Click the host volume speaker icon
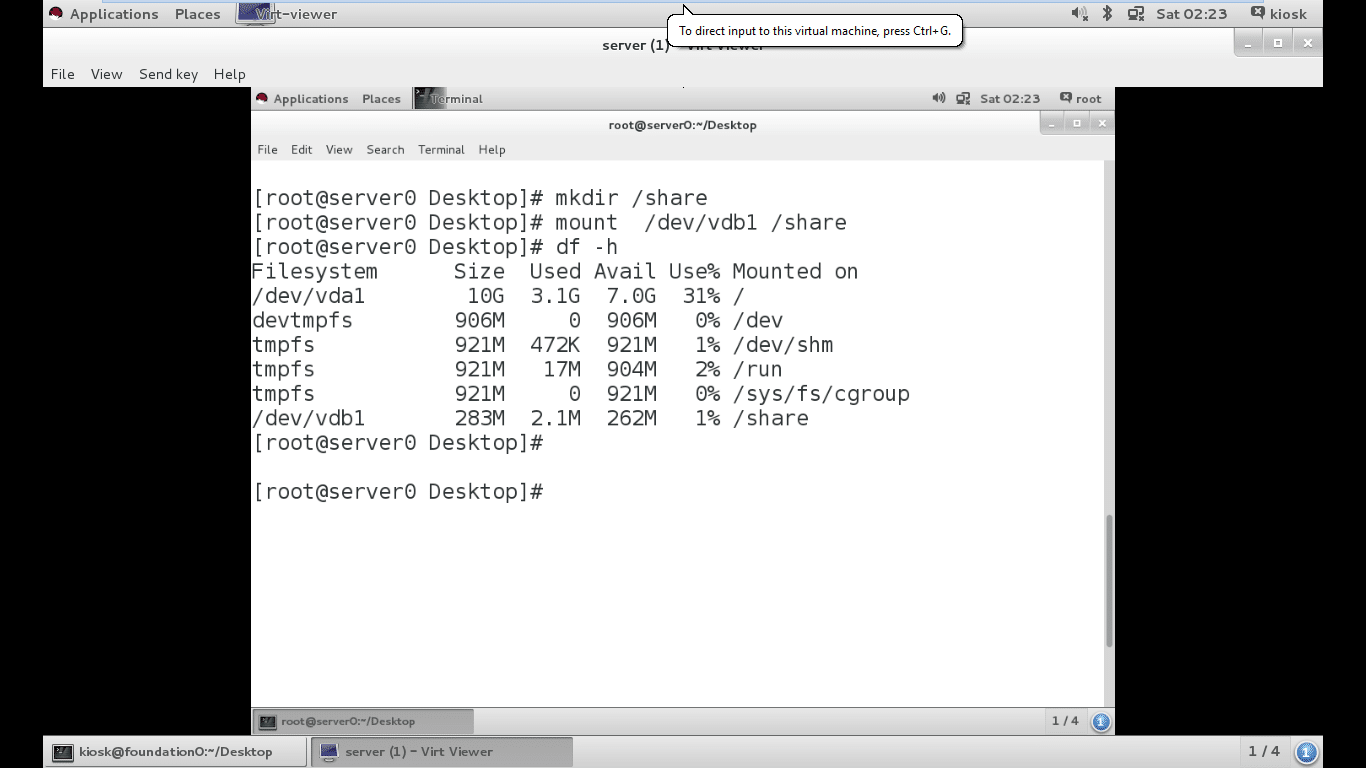Image resolution: width=1366 pixels, height=768 pixels. 1079,14
